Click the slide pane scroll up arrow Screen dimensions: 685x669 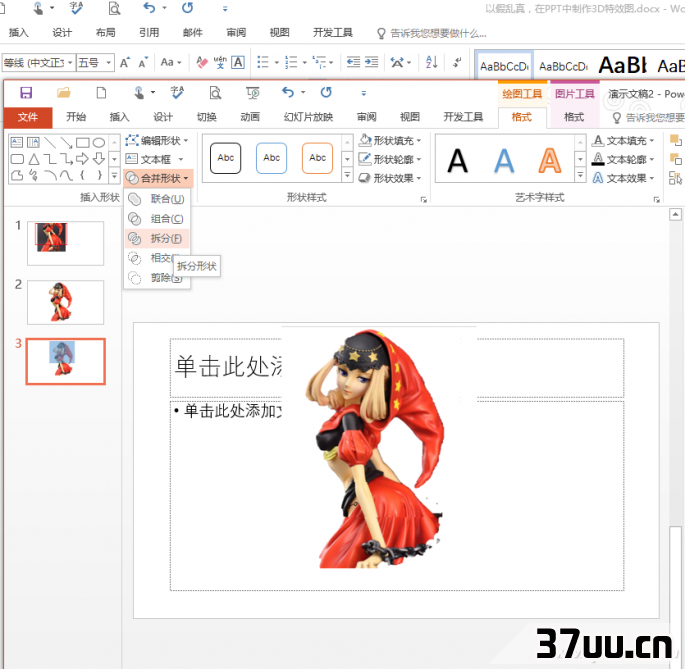pos(675,214)
